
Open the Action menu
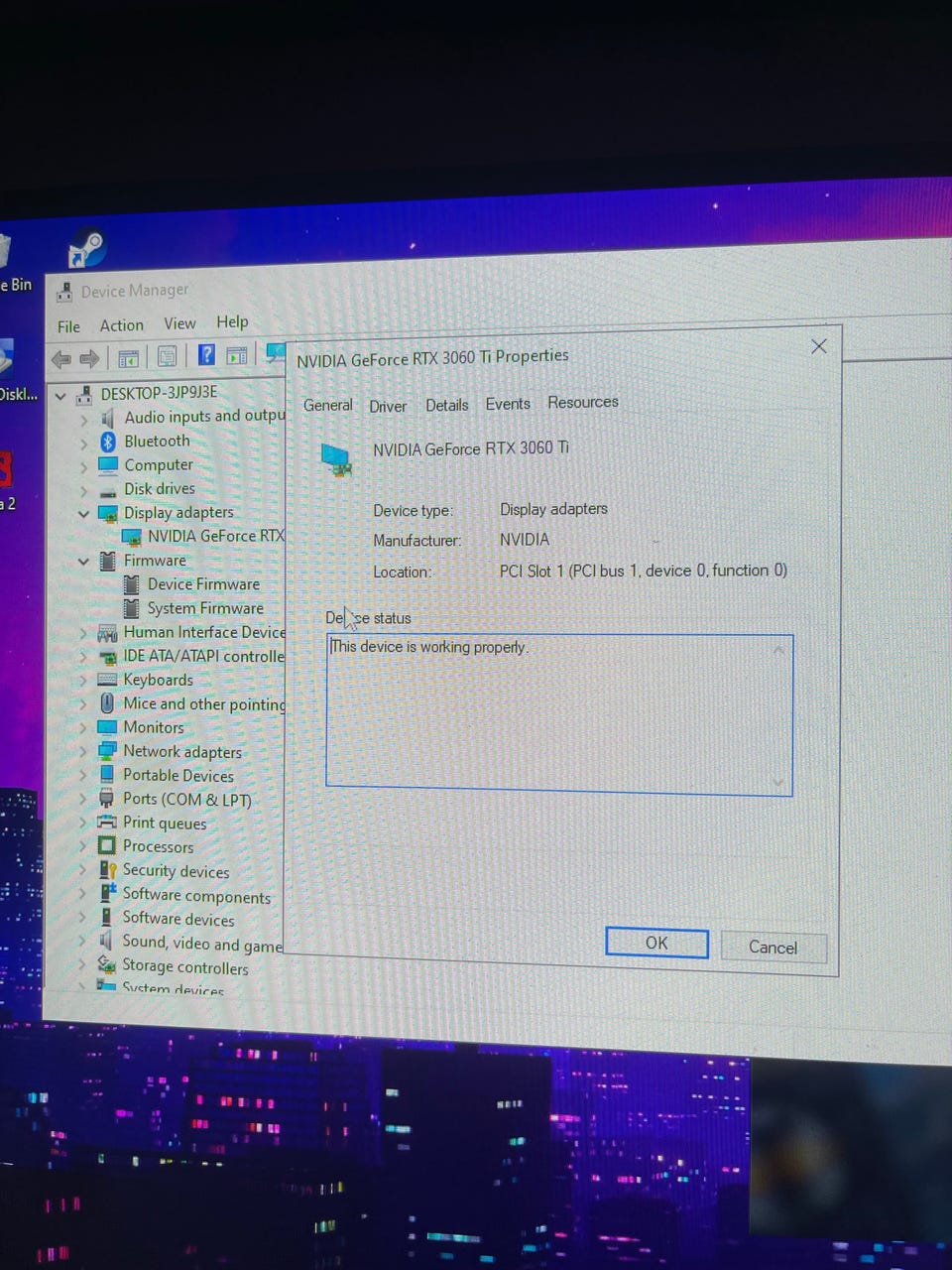point(121,325)
